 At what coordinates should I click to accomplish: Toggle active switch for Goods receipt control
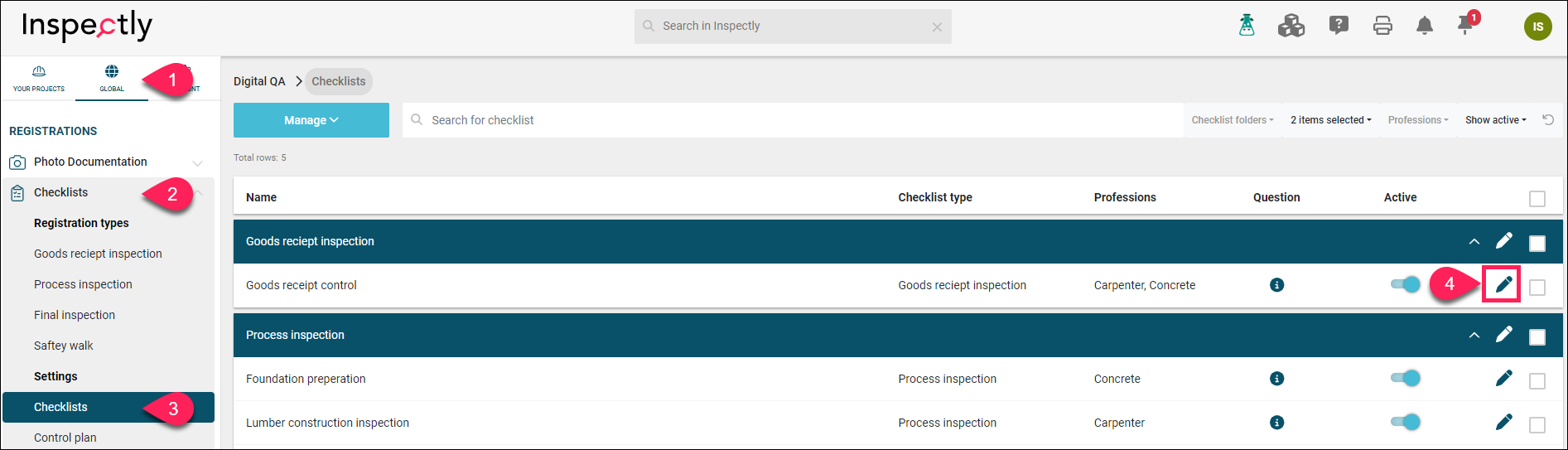pos(1405,285)
